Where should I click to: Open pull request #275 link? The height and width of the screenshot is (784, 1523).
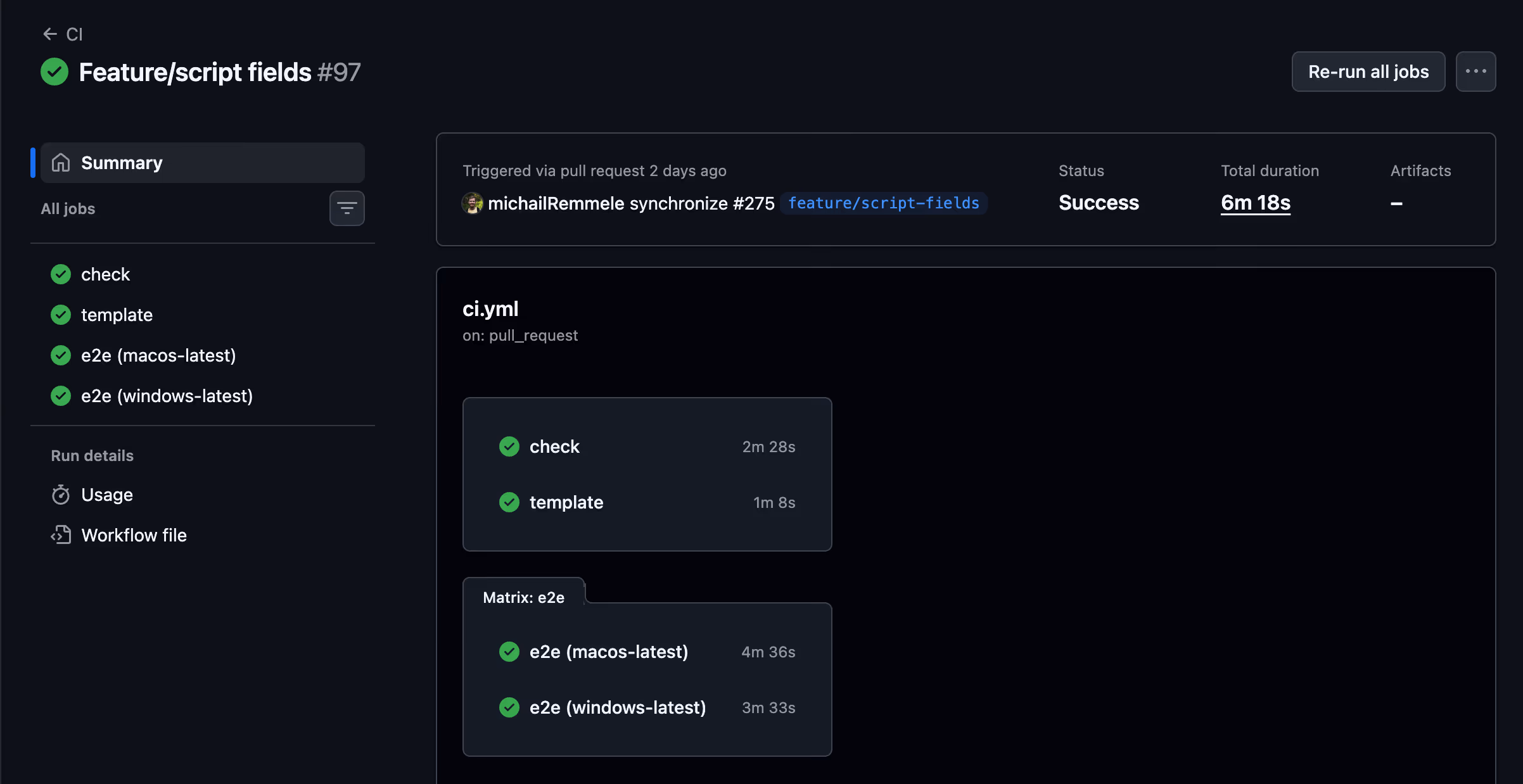754,203
